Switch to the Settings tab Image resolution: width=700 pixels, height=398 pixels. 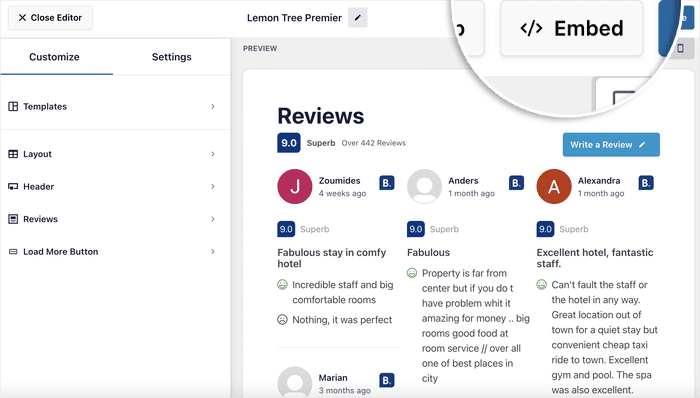point(171,57)
